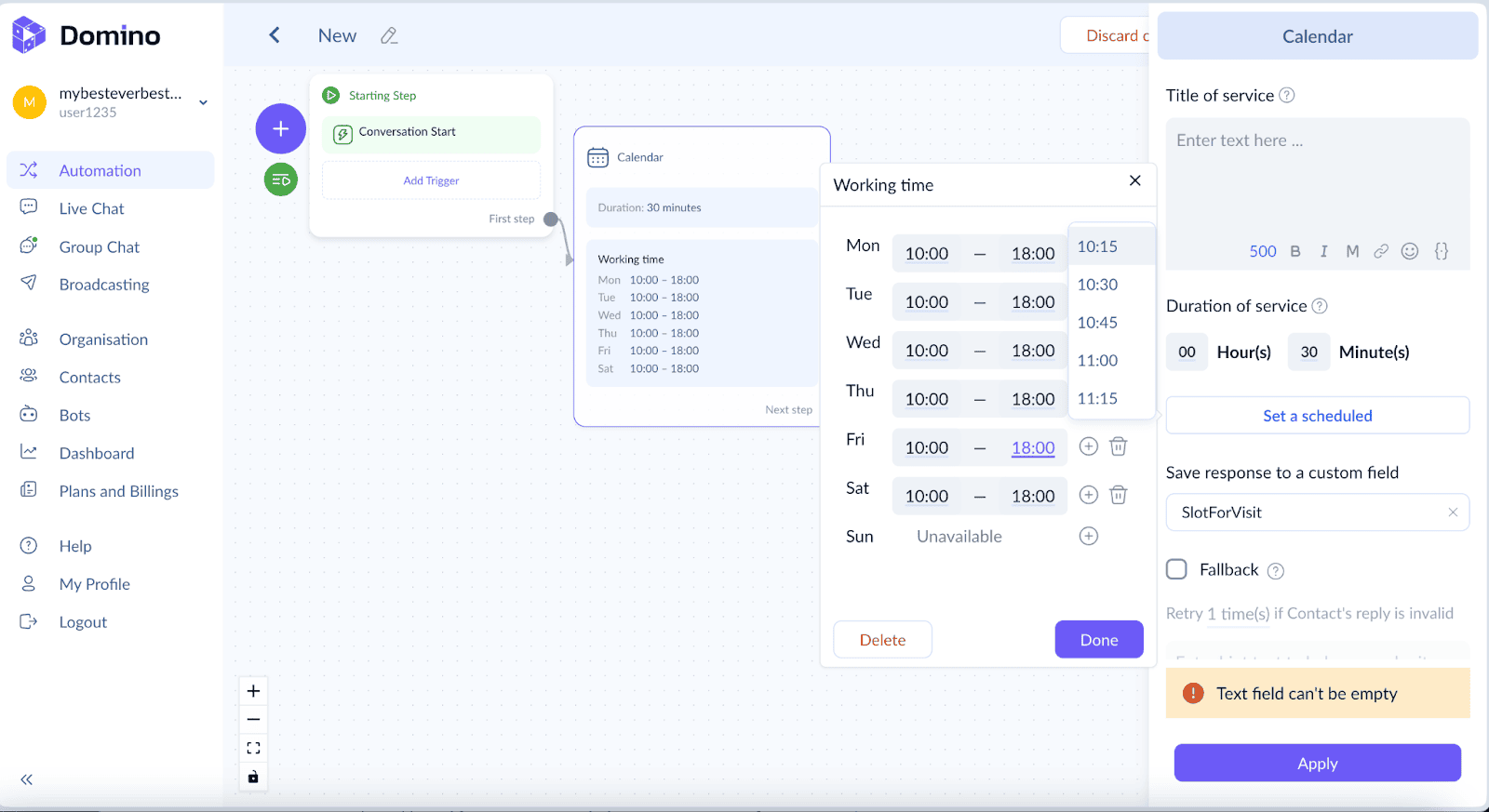Open Friday end time 18:00
Viewport: 1489px width, 812px height.
[1033, 447]
